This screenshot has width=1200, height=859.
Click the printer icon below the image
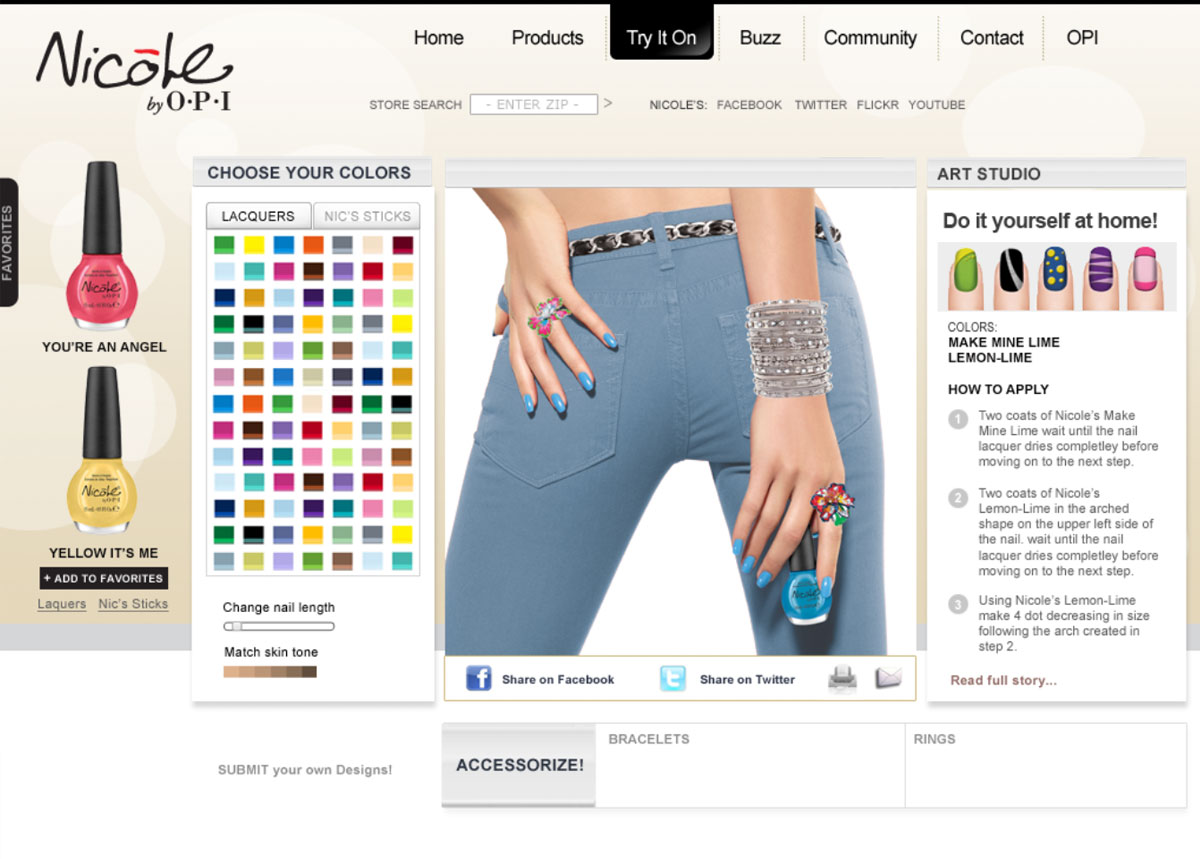tap(843, 679)
